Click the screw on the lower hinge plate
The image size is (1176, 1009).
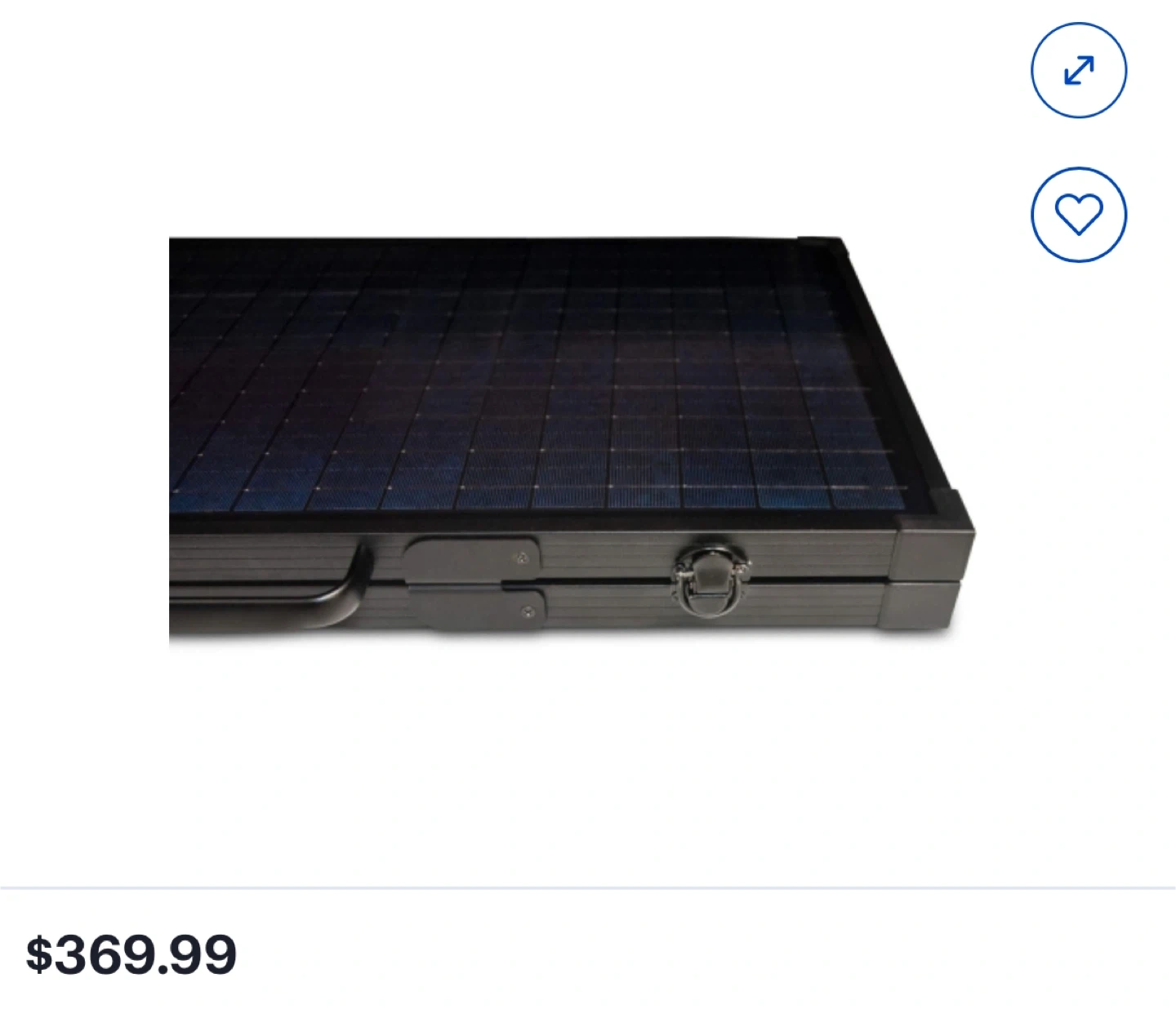529,609
